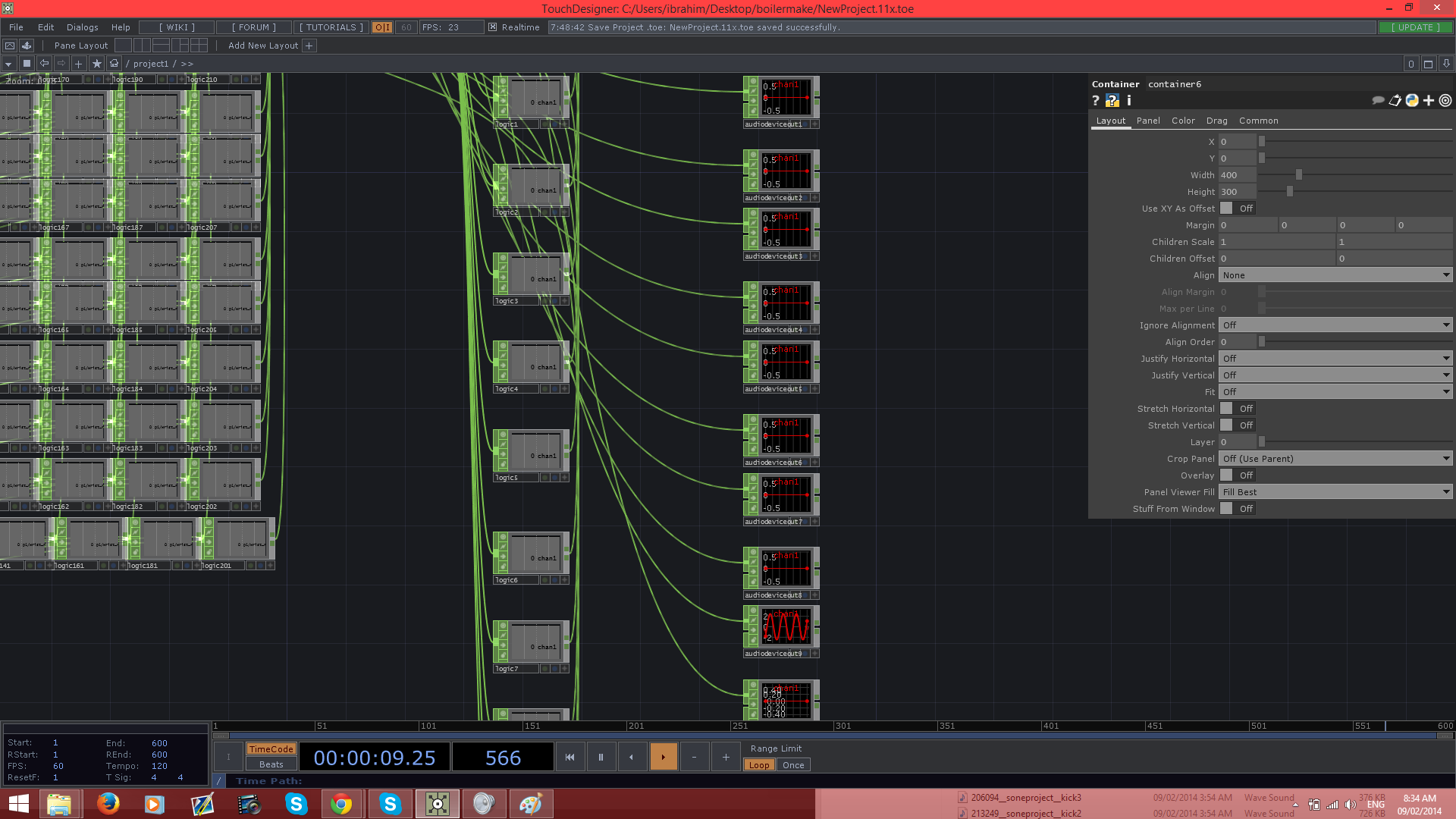Viewport: 1456px width, 819px height.
Task: Toggle Use XY As Offset
Action: click(x=1226, y=209)
